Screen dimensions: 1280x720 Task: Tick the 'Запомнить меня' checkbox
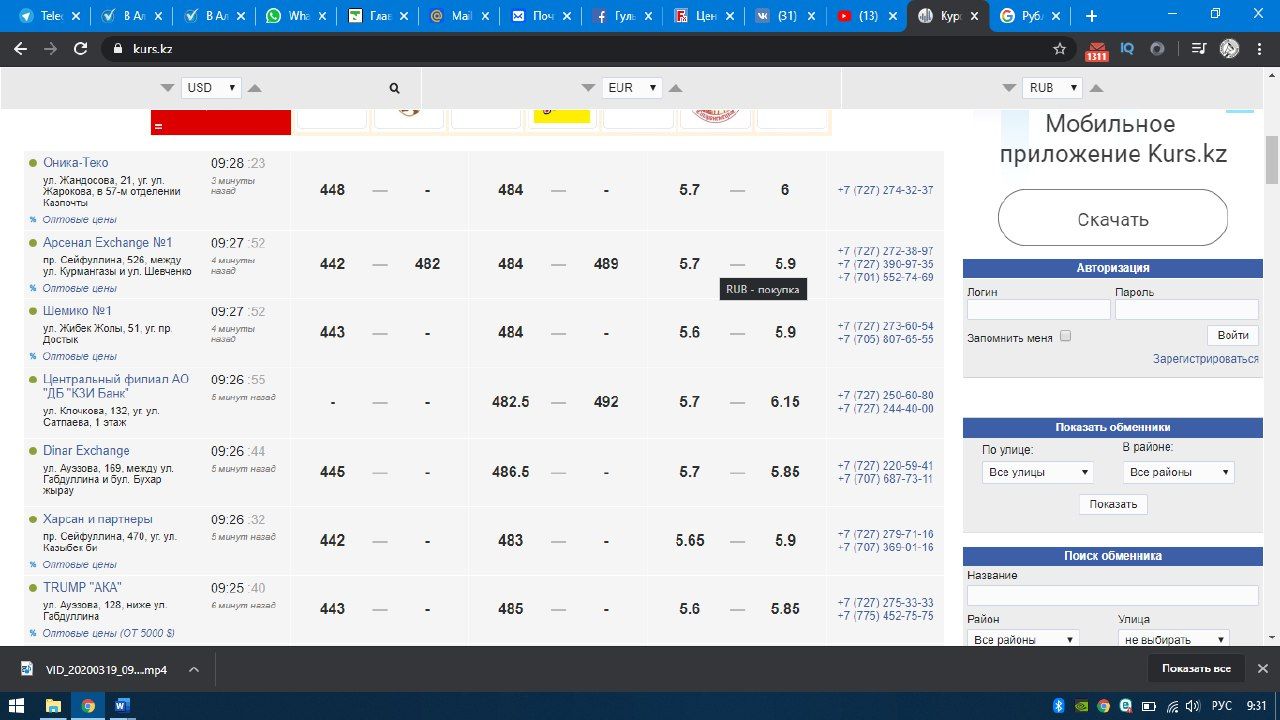coord(1065,336)
